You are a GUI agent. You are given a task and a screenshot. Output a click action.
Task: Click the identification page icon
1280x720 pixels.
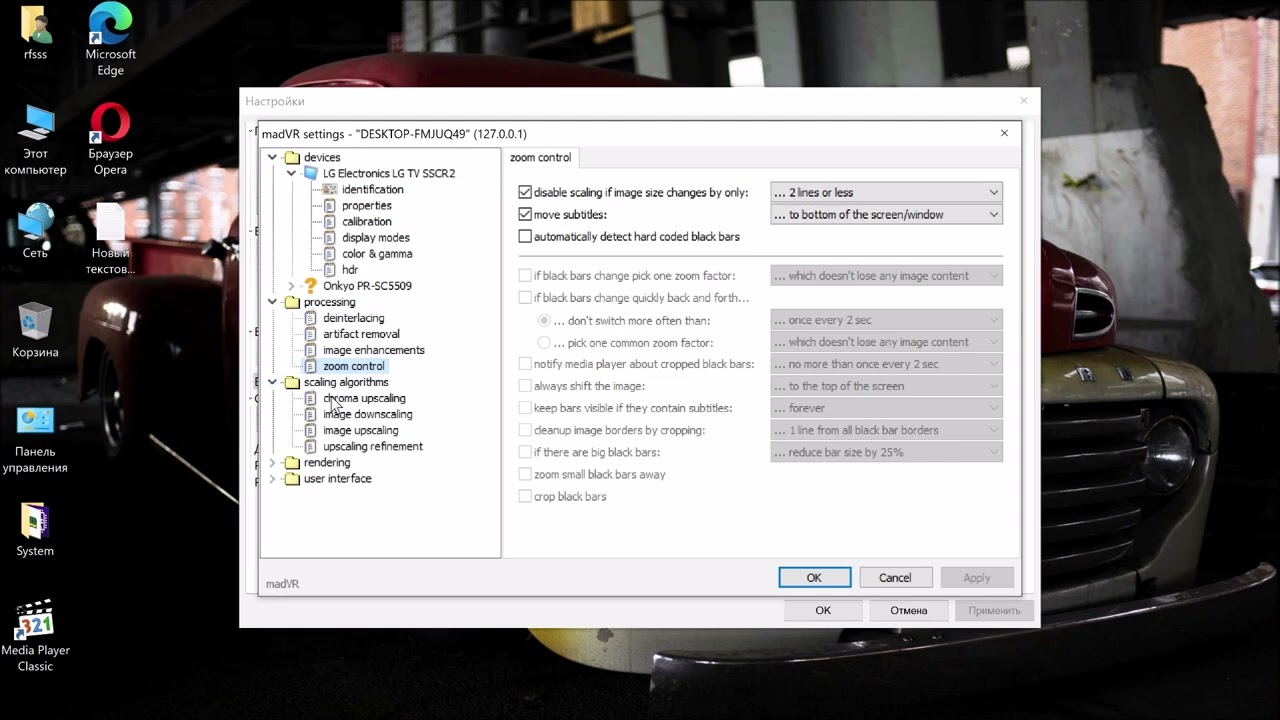(330, 189)
